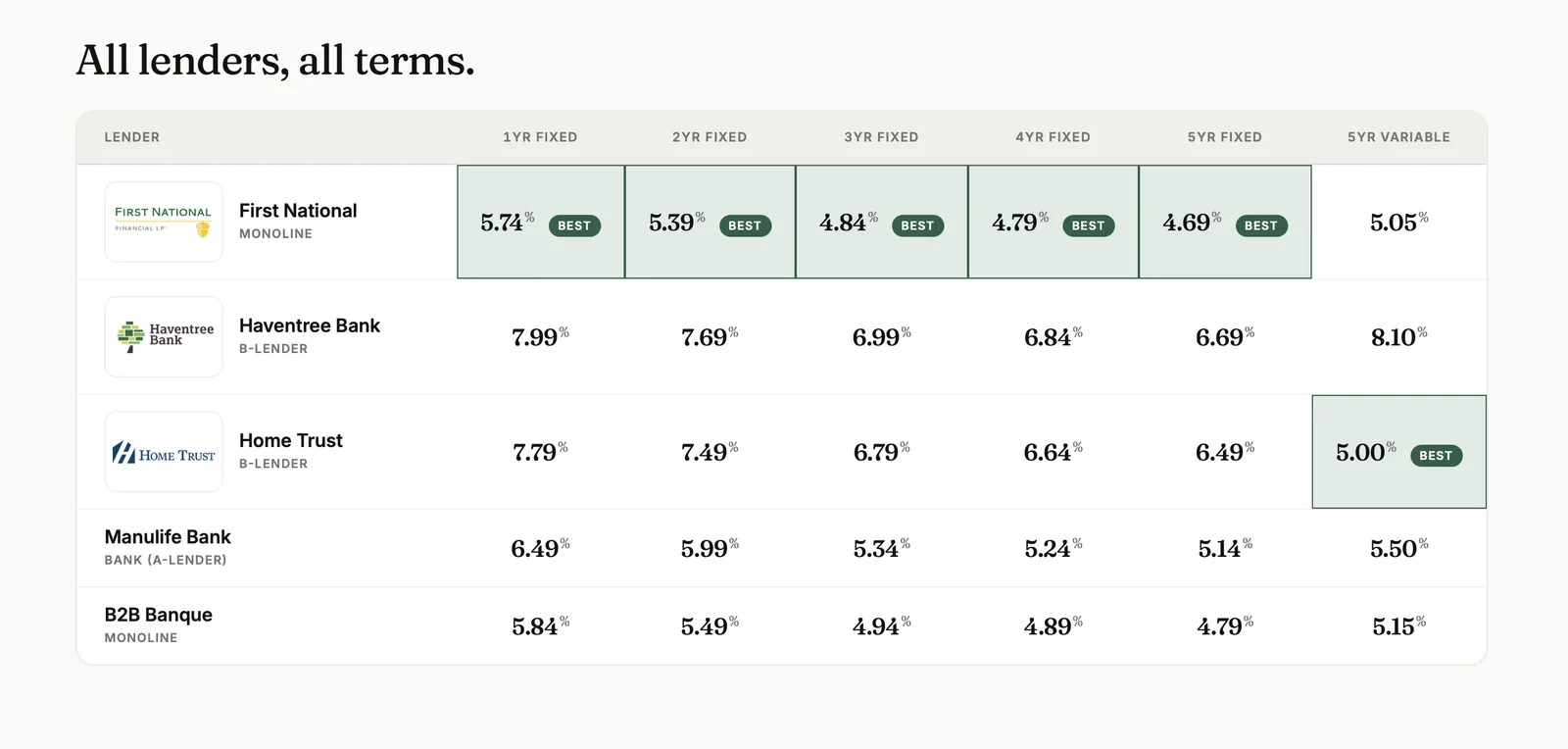Click the 7.49% rate

pyautogui.click(x=710, y=452)
